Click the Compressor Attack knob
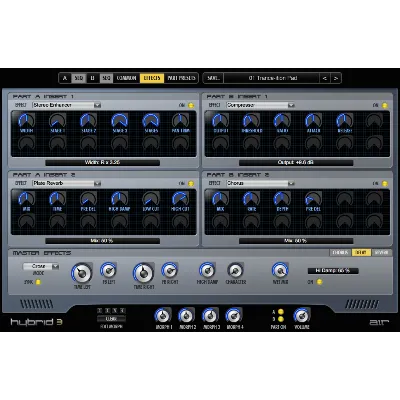 pos(313,121)
